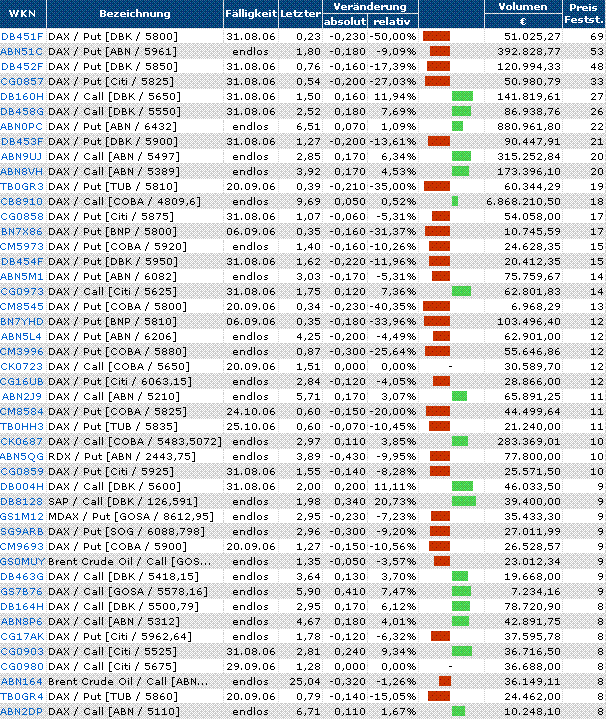This screenshot has width=606, height=719.
Task: Open WKN link CG0859
Action: click(x=22, y=471)
